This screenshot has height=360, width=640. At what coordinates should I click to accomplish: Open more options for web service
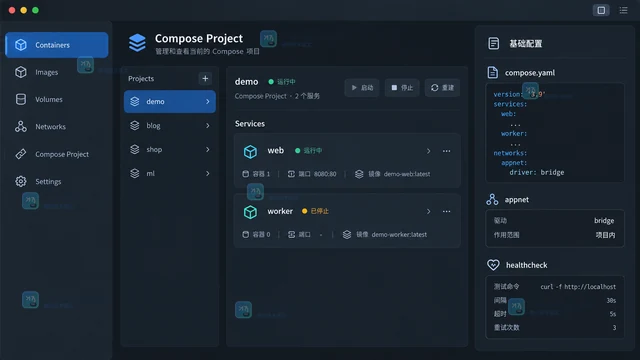tap(447, 151)
